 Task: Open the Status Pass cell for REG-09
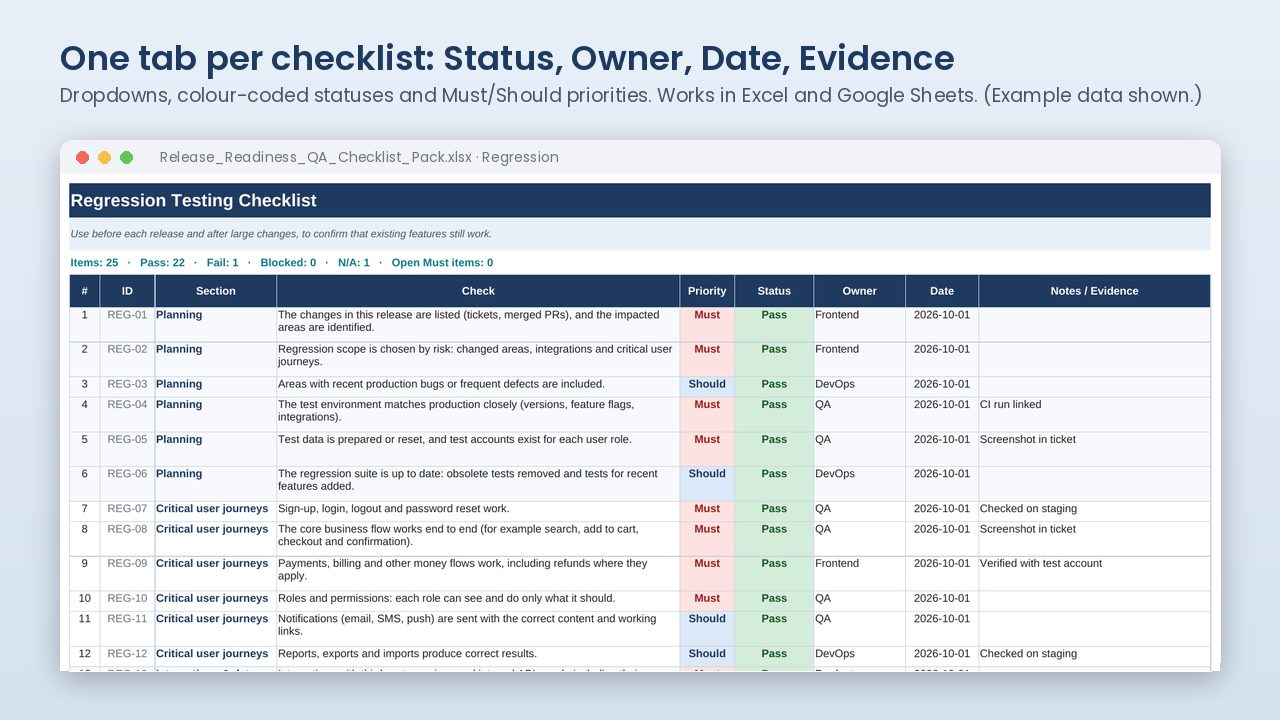774,573
